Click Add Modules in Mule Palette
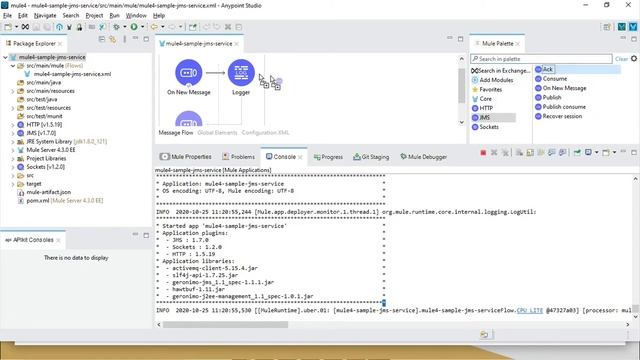640x360 pixels. (x=493, y=80)
